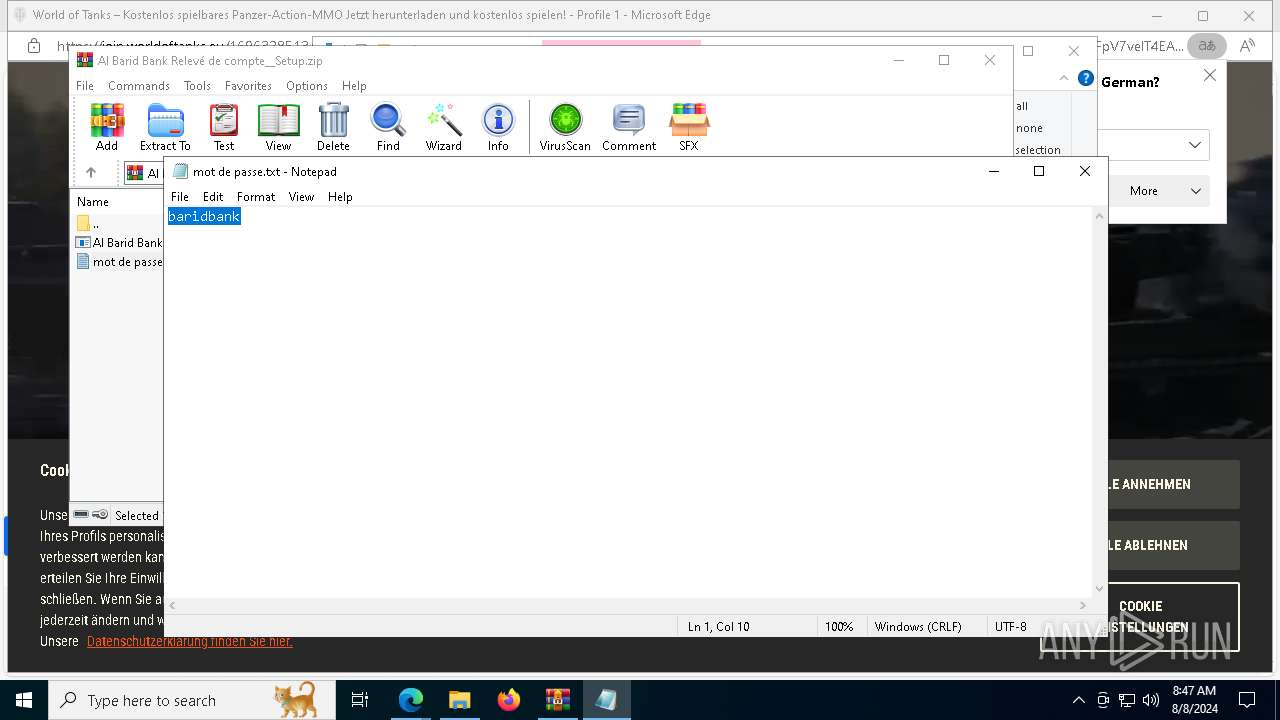Click the Notepad scroll down arrow

(1099, 589)
